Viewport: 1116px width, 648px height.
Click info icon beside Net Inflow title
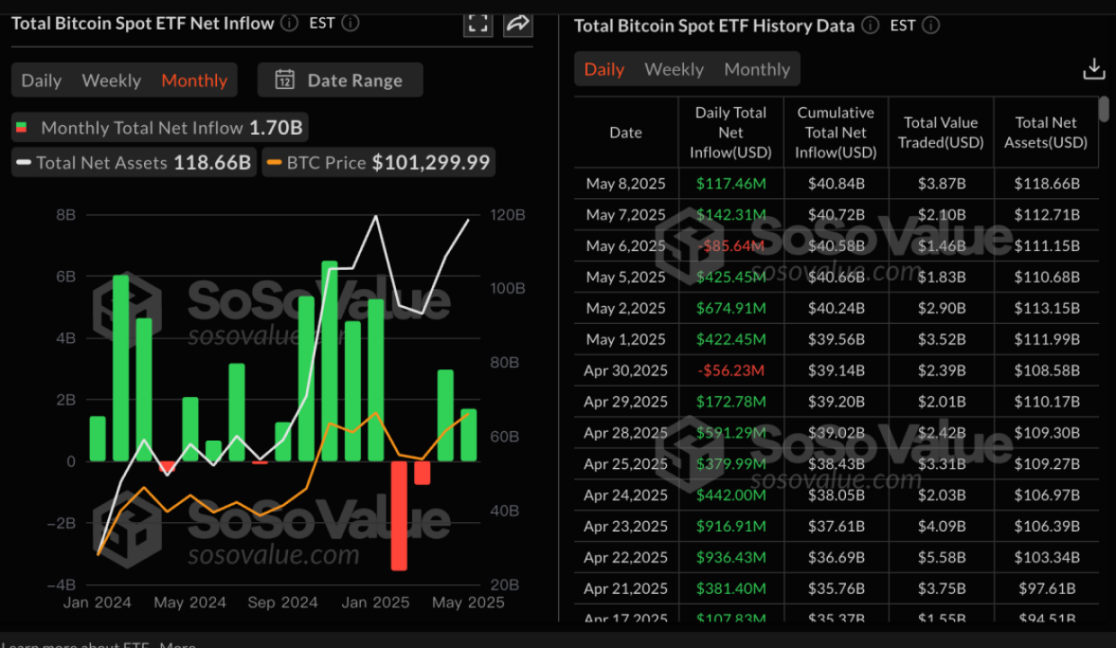coord(289,23)
